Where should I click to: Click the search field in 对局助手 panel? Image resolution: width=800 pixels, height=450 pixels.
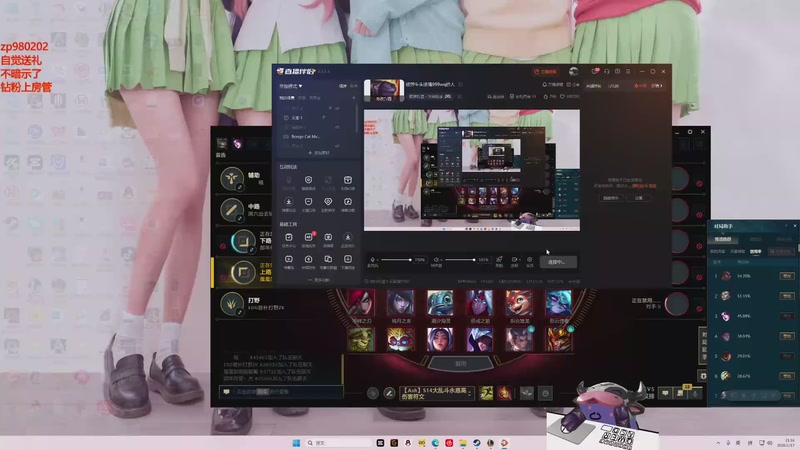tap(782, 251)
